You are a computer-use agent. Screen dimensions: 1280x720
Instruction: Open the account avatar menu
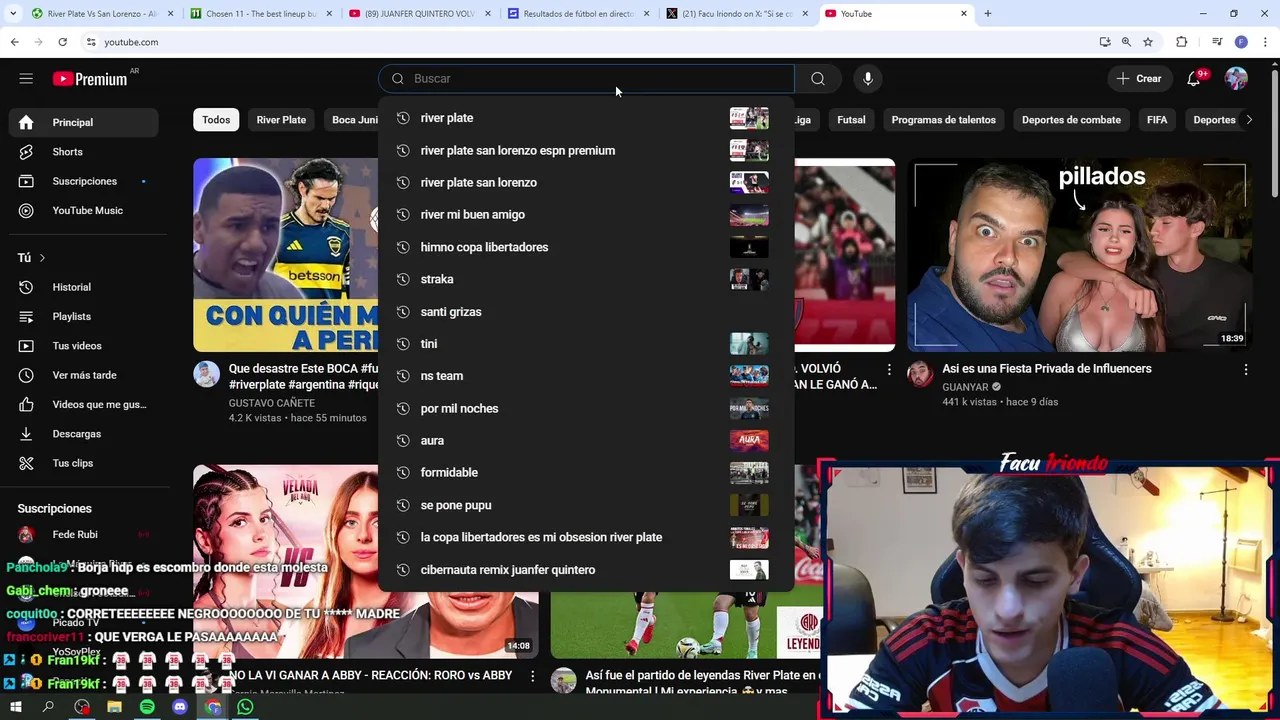point(1236,78)
